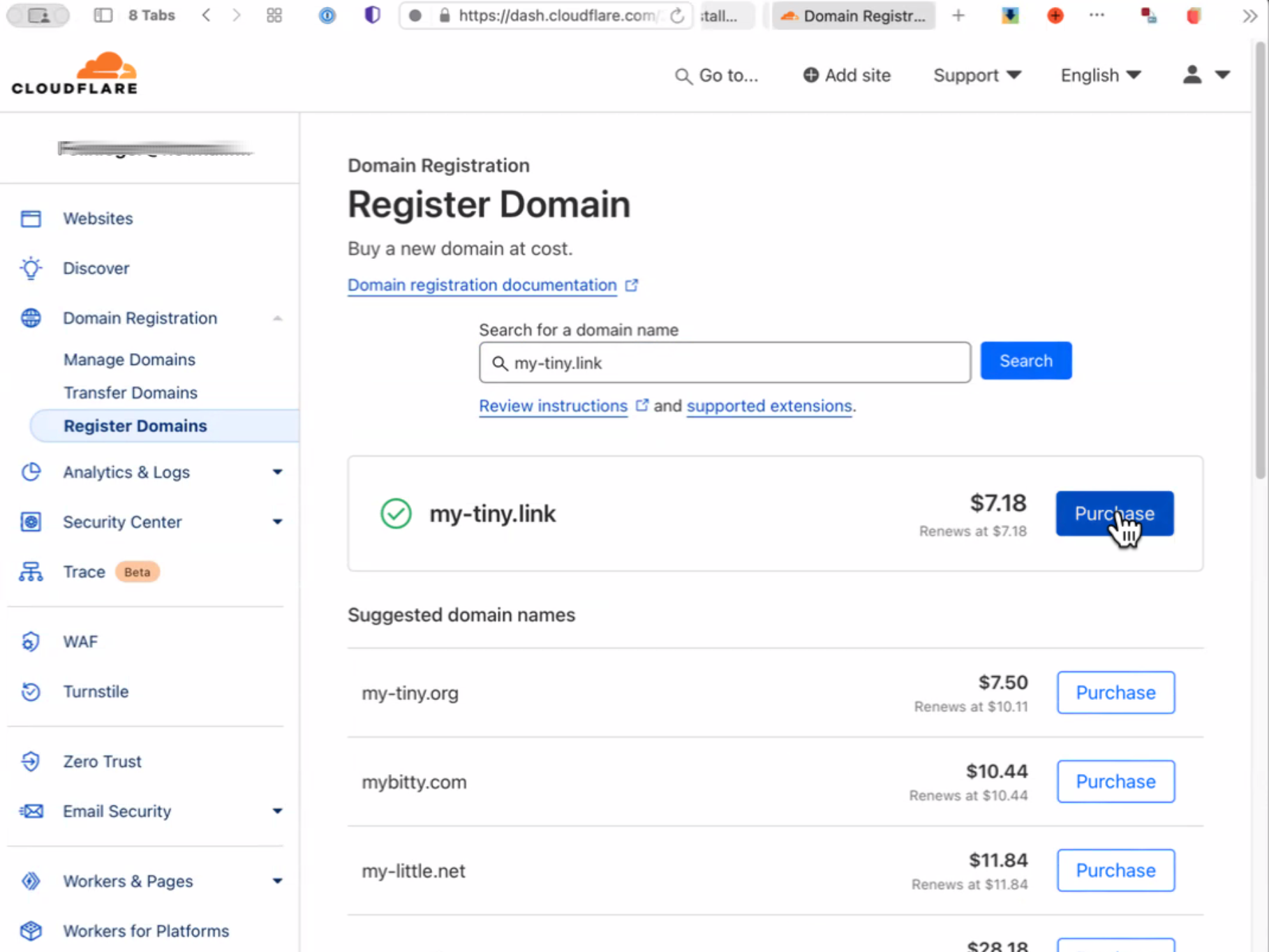This screenshot has width=1269, height=952.
Task: Open the toolbar overflow chevrons
Action: click(1249, 15)
